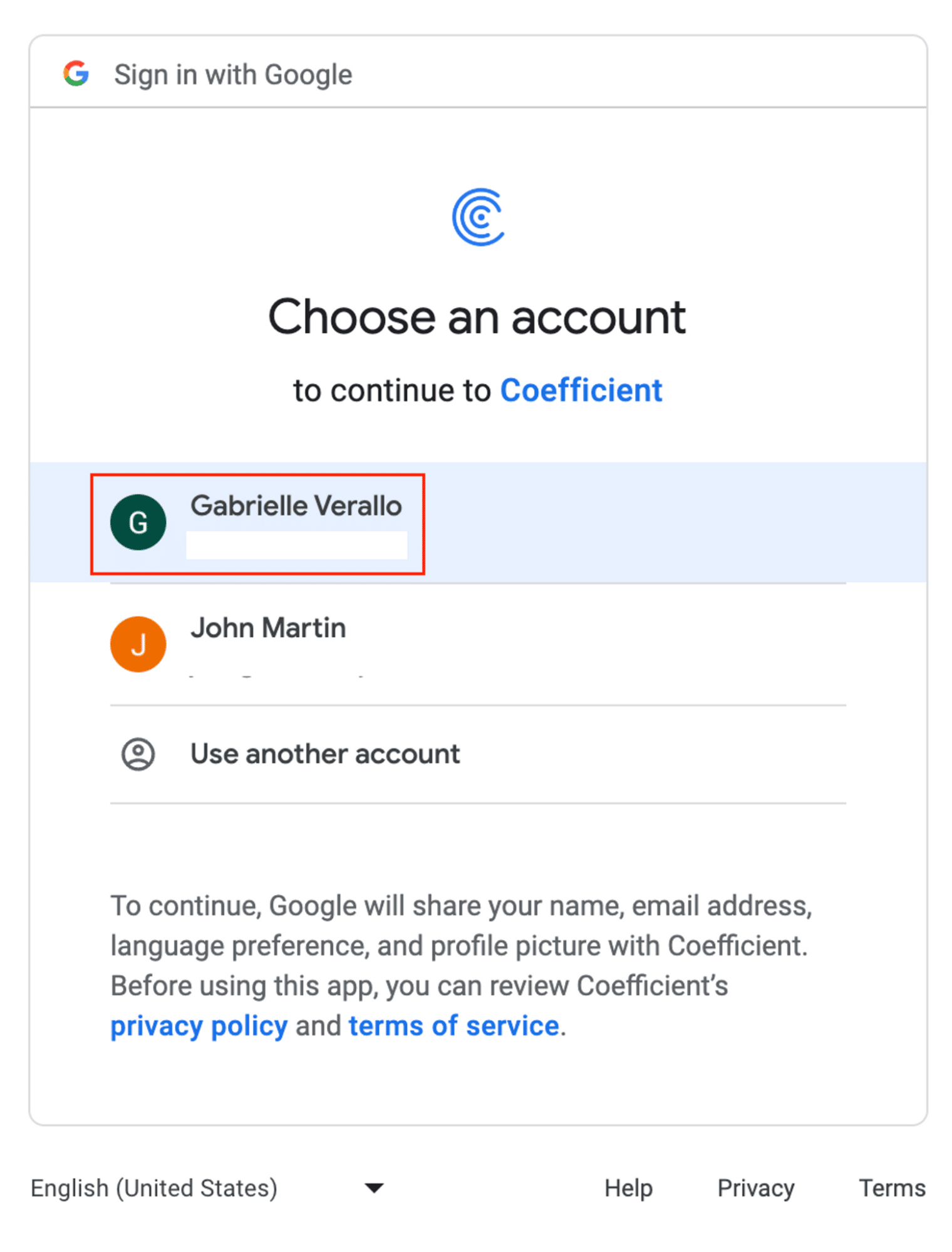The height and width of the screenshot is (1252, 952).
Task: Click the redacted email under Gabrielle Veralo
Action: pos(296,545)
